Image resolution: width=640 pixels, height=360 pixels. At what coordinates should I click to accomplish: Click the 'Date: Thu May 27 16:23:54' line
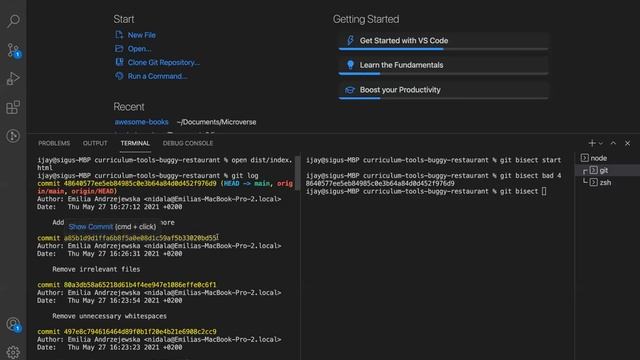click(x=109, y=301)
